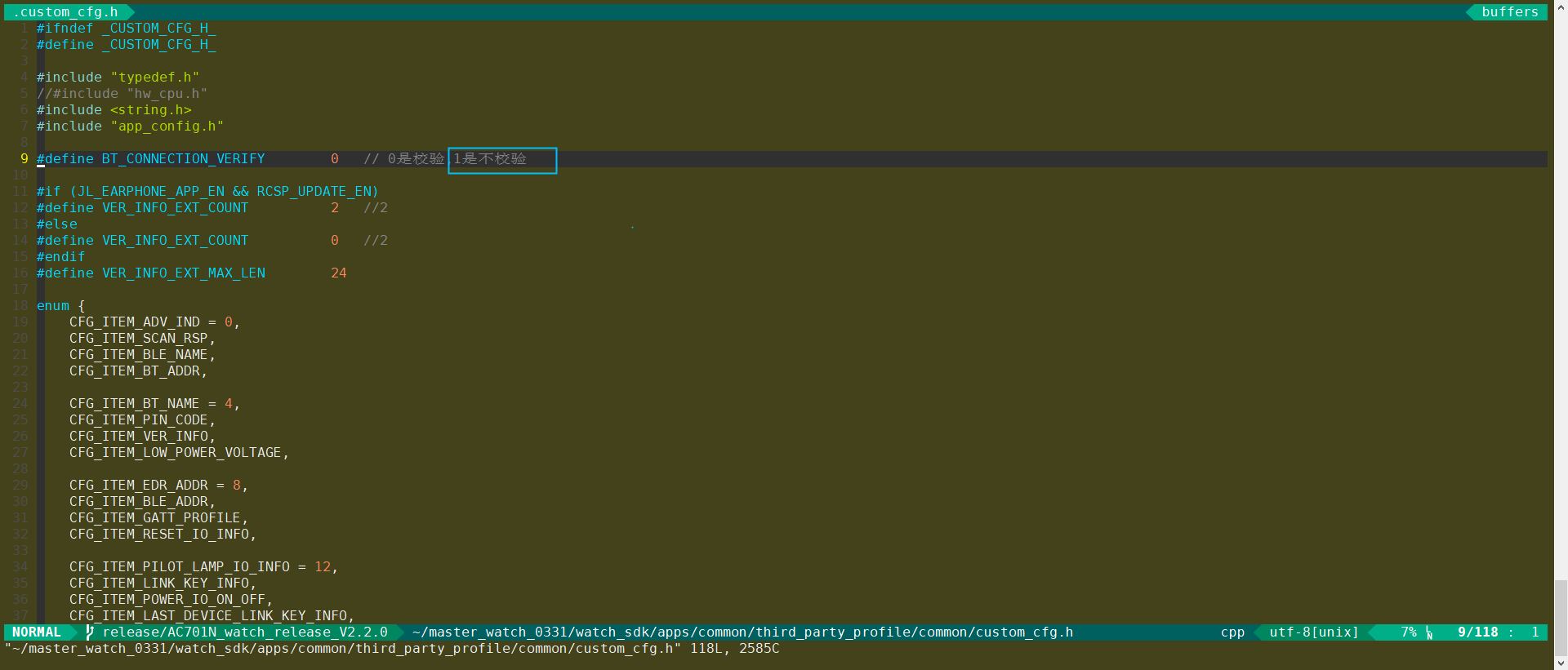Viewport: 1568px width, 670px height.
Task: Click the scrollbar up arrow
Action: 1561,7
